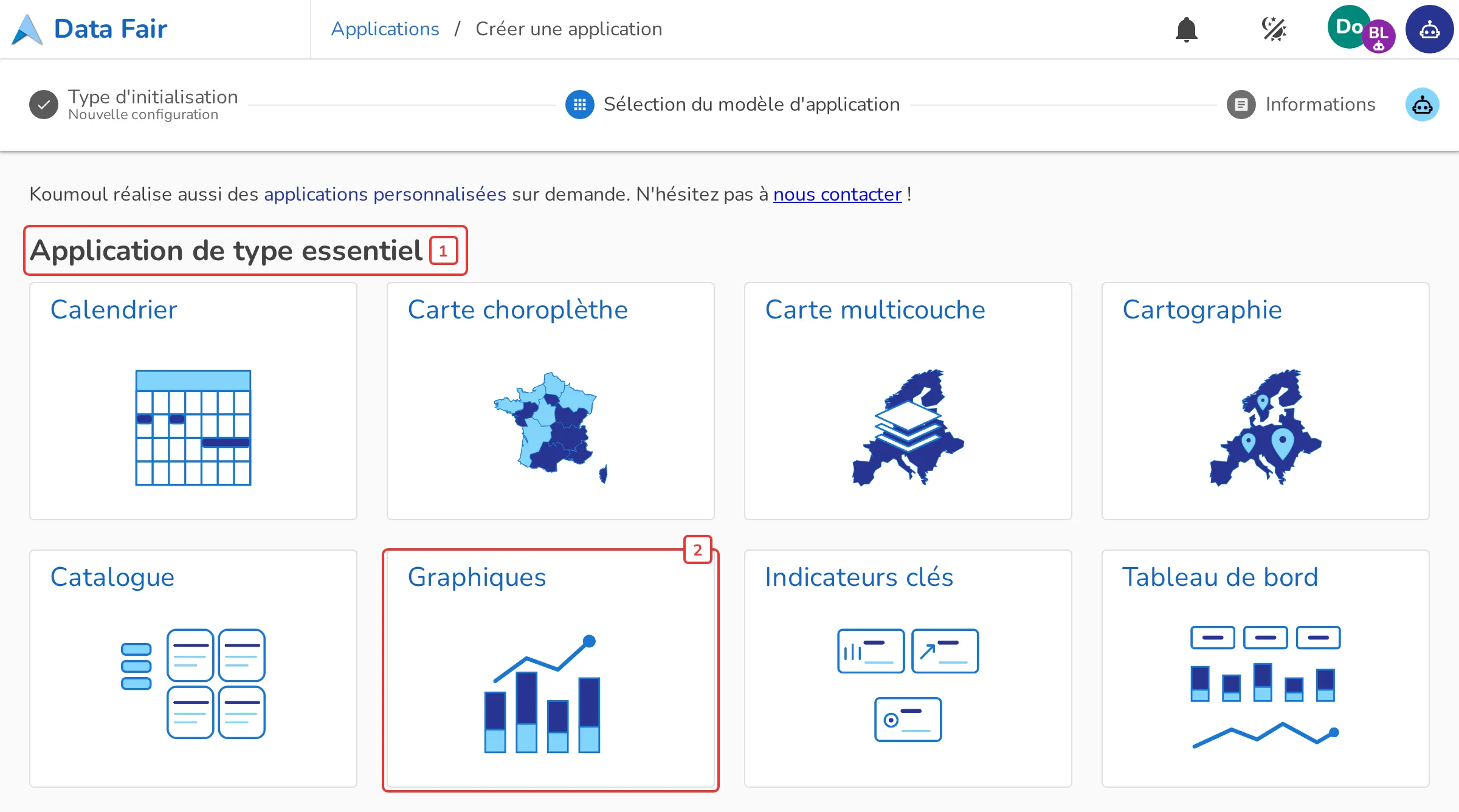Select the France choropleth map illustration
The width and height of the screenshot is (1459, 812).
(x=551, y=428)
